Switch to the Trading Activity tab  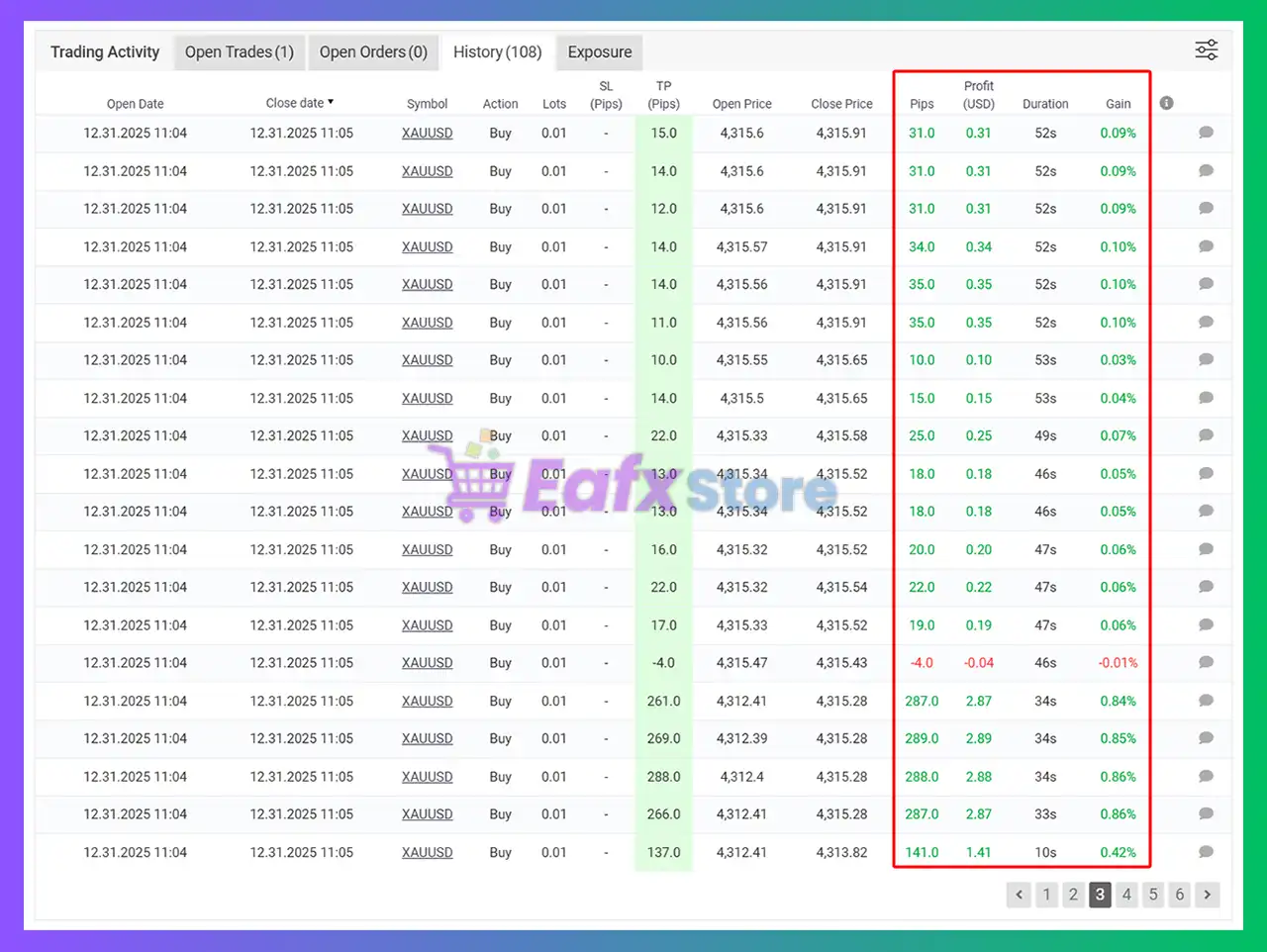pyautogui.click(x=104, y=51)
